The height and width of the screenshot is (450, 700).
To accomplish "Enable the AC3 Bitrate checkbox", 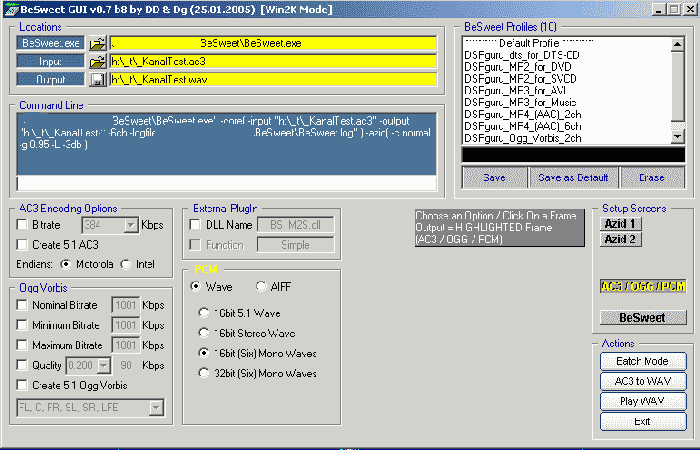I will (x=23, y=225).
